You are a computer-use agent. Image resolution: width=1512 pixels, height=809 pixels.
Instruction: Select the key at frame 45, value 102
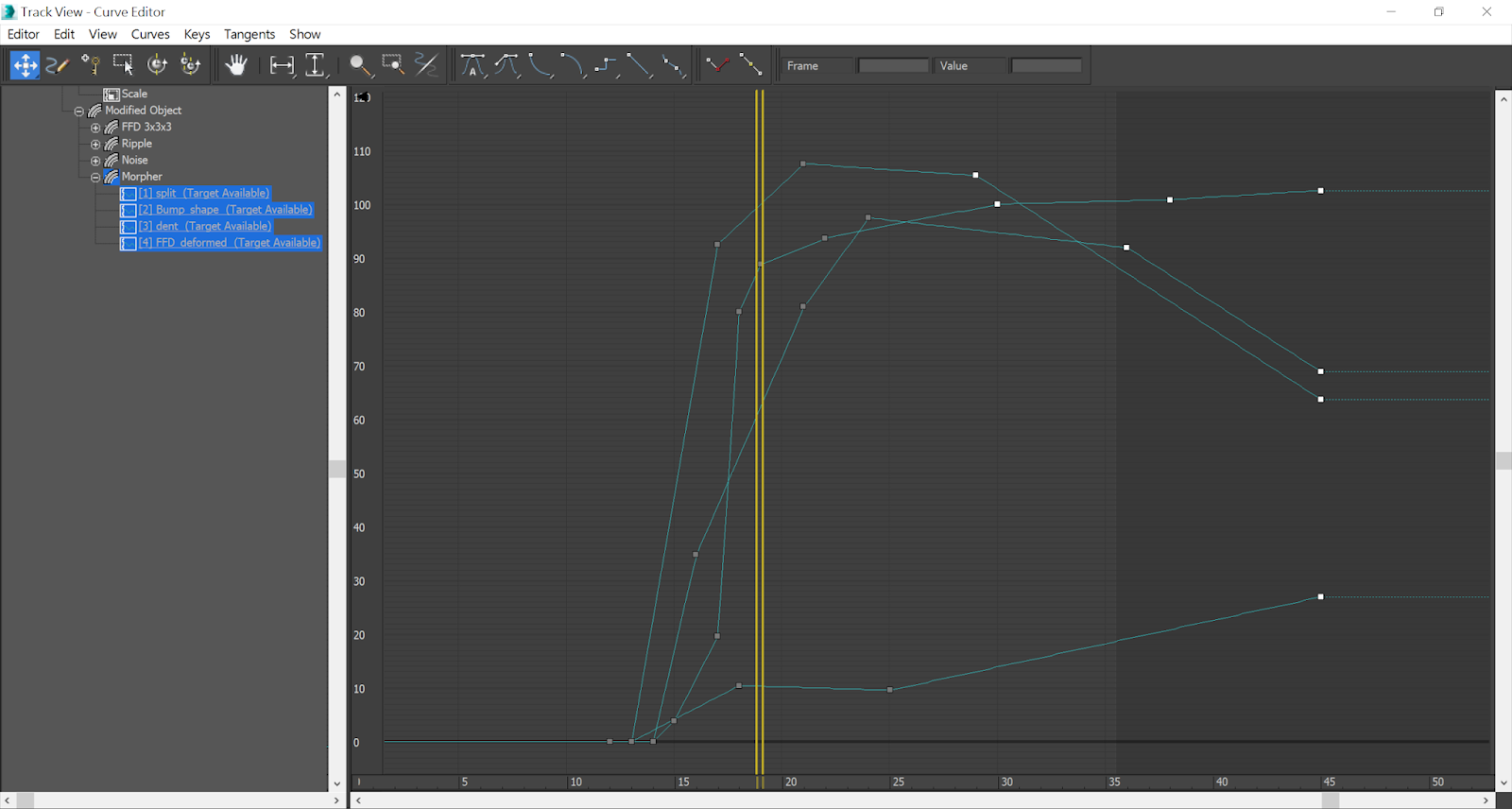tap(1320, 191)
